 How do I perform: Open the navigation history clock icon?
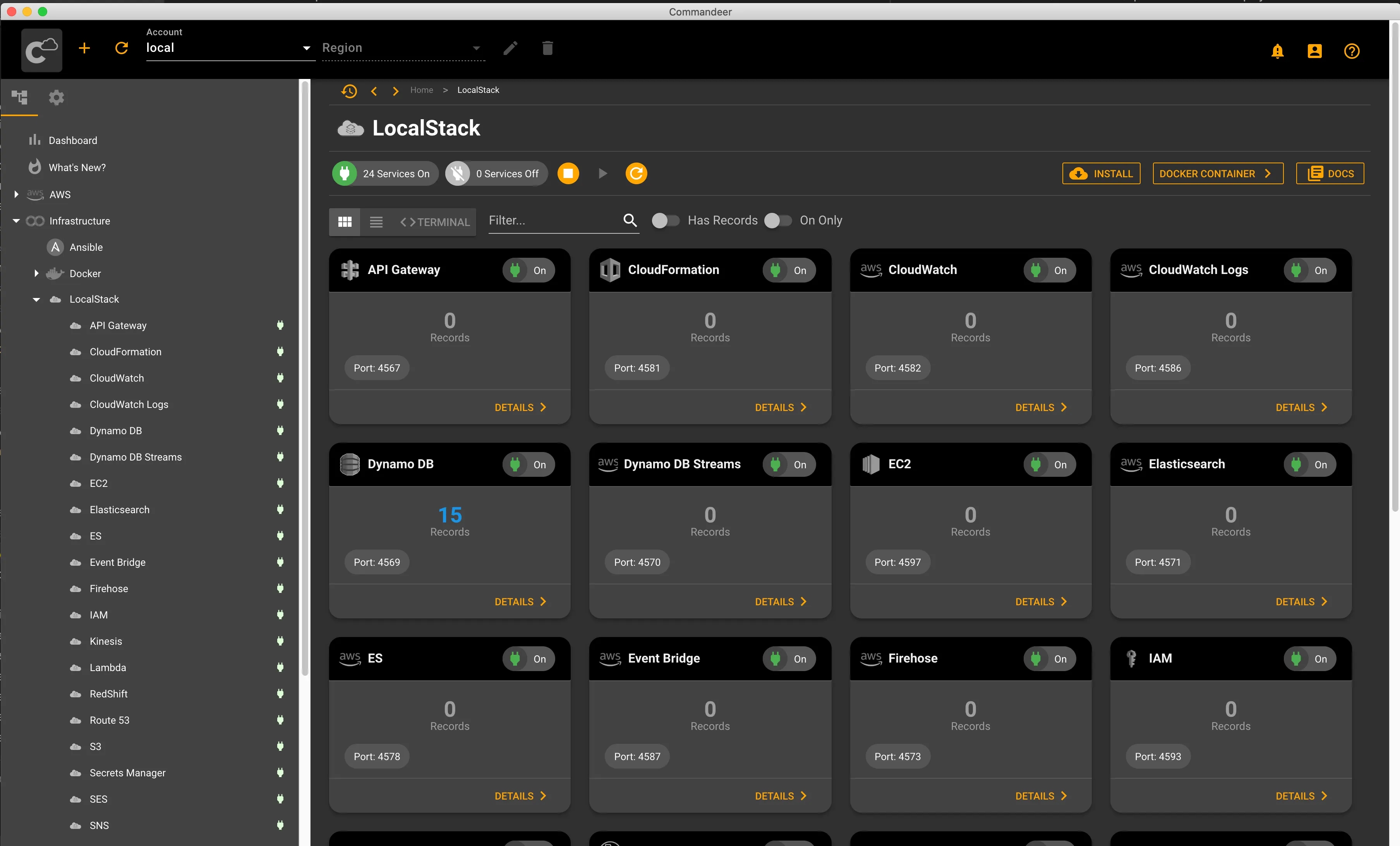point(349,91)
